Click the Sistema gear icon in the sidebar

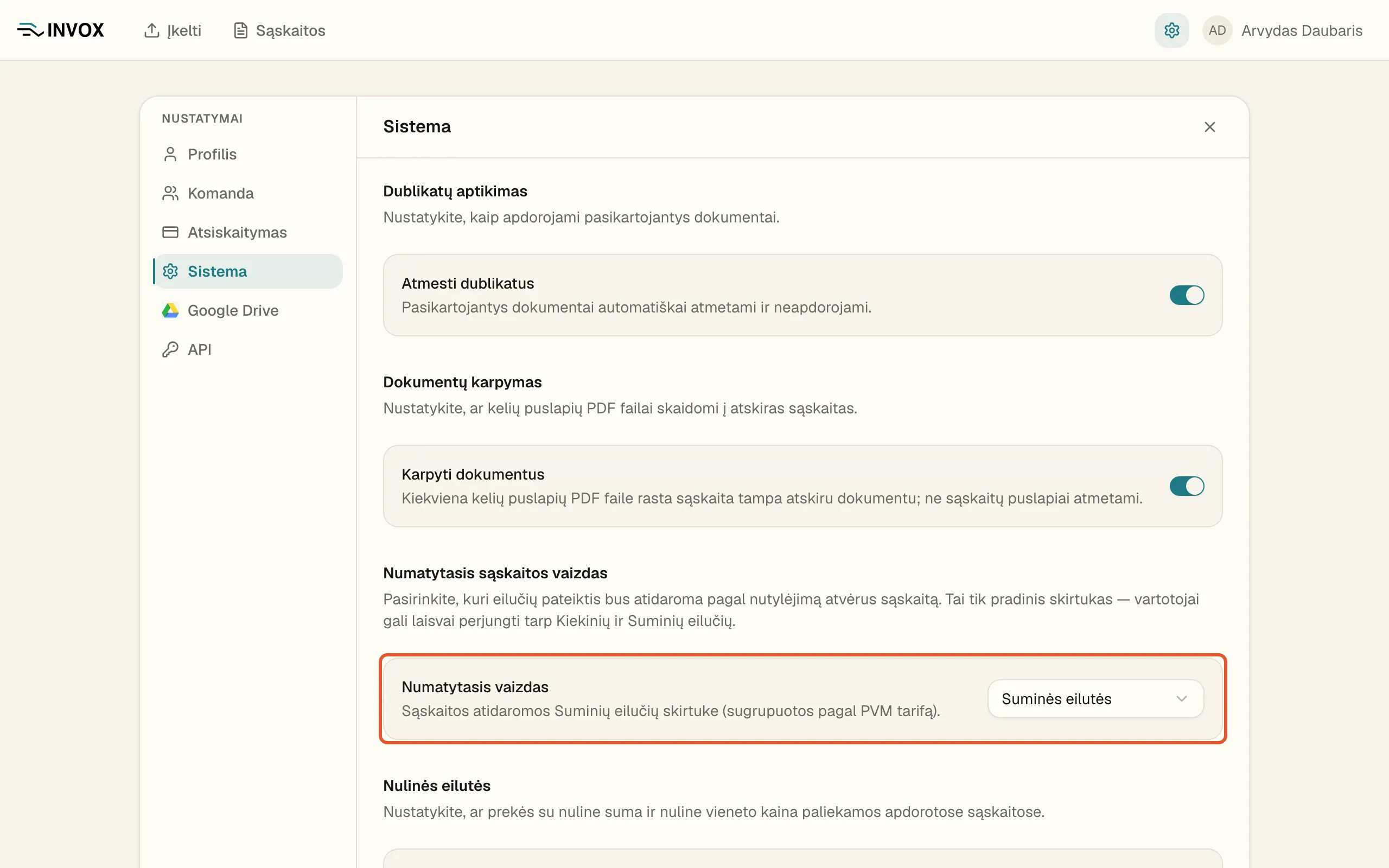tap(170, 272)
